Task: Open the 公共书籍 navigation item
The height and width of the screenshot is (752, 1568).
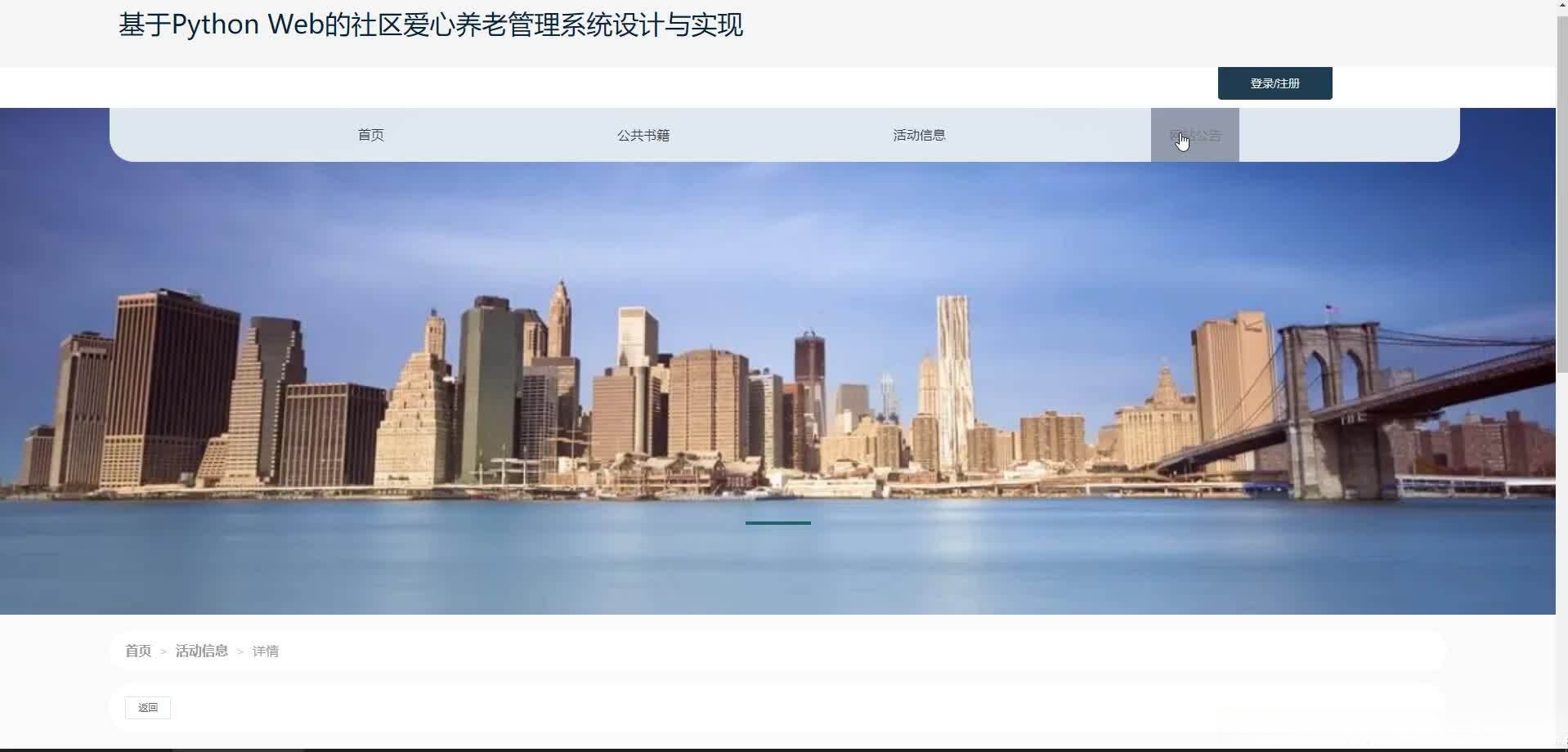Action: point(644,135)
